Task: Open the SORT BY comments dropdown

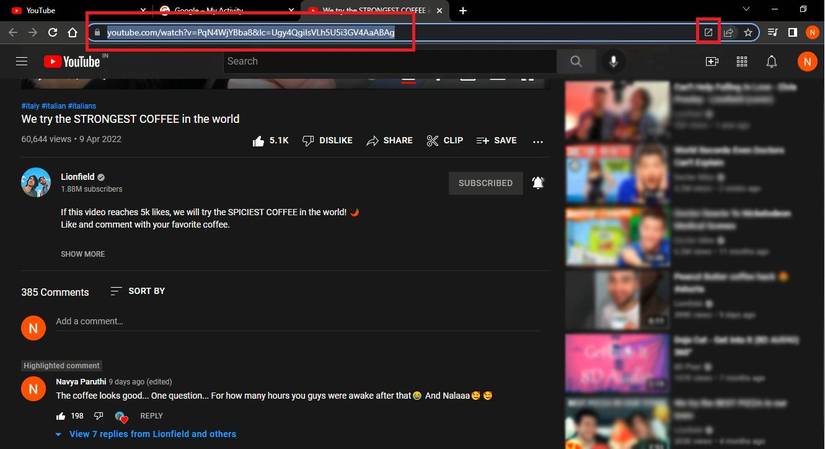Action: pyautogui.click(x=137, y=291)
